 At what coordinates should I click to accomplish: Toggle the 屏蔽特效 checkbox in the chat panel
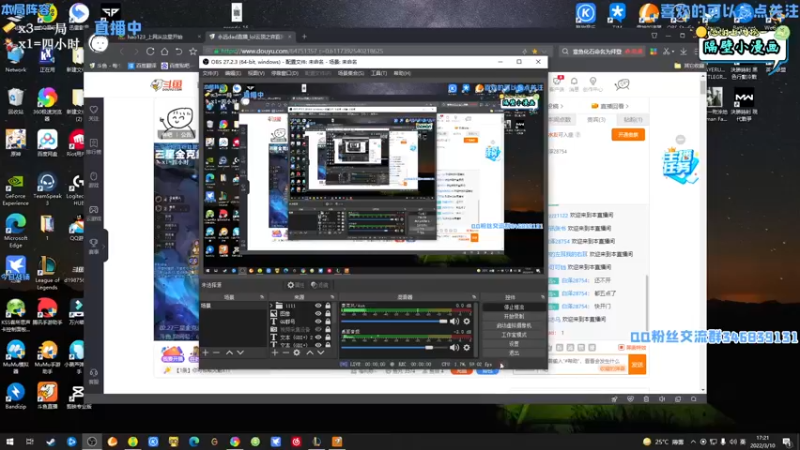click(621, 347)
